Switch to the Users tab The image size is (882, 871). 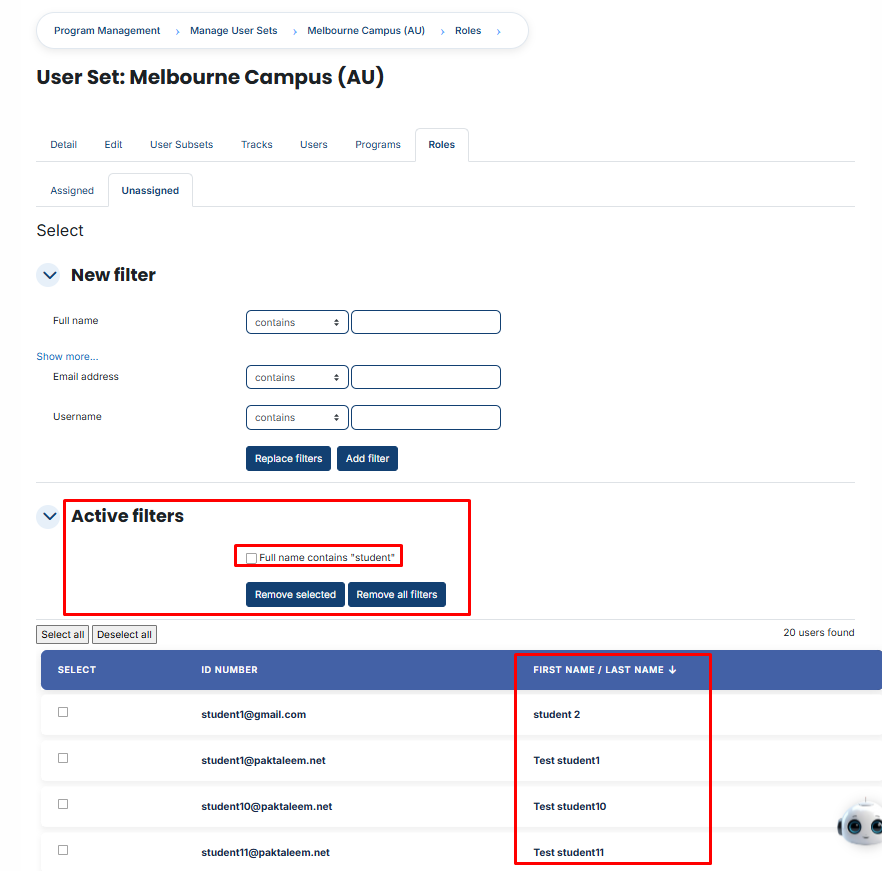click(313, 145)
